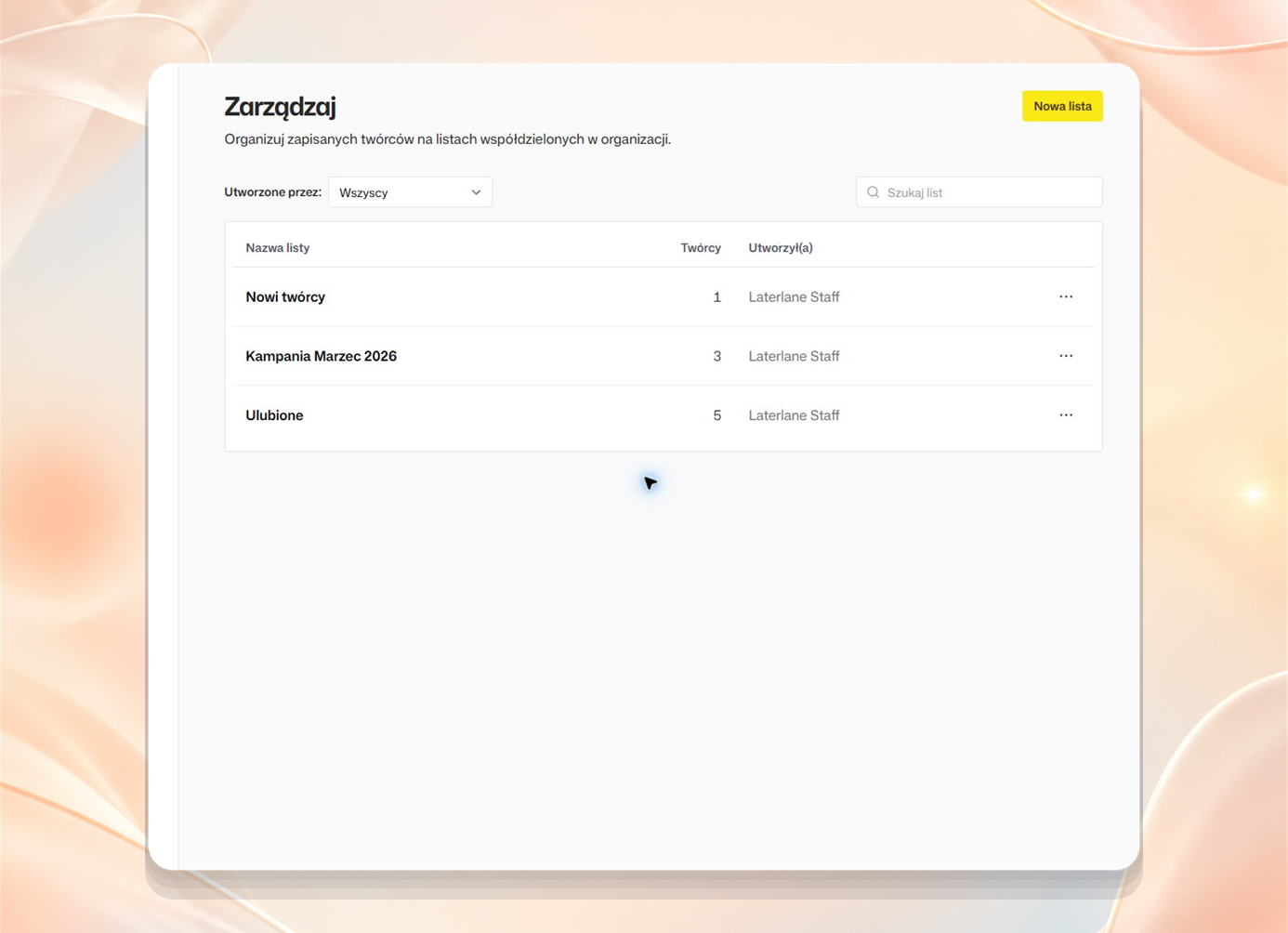Click the search magnifier icon
Viewport: 1288px width, 933px height.
pyautogui.click(x=873, y=192)
